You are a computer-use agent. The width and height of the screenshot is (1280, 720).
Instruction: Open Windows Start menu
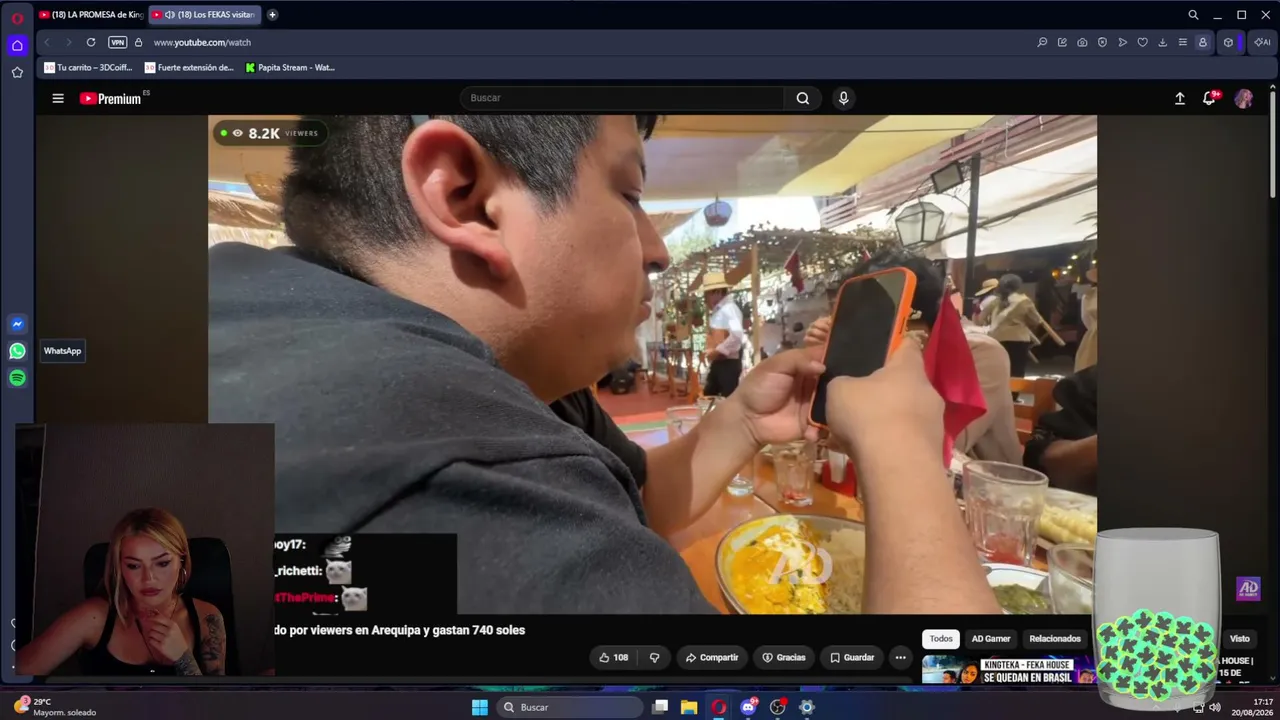(479, 707)
